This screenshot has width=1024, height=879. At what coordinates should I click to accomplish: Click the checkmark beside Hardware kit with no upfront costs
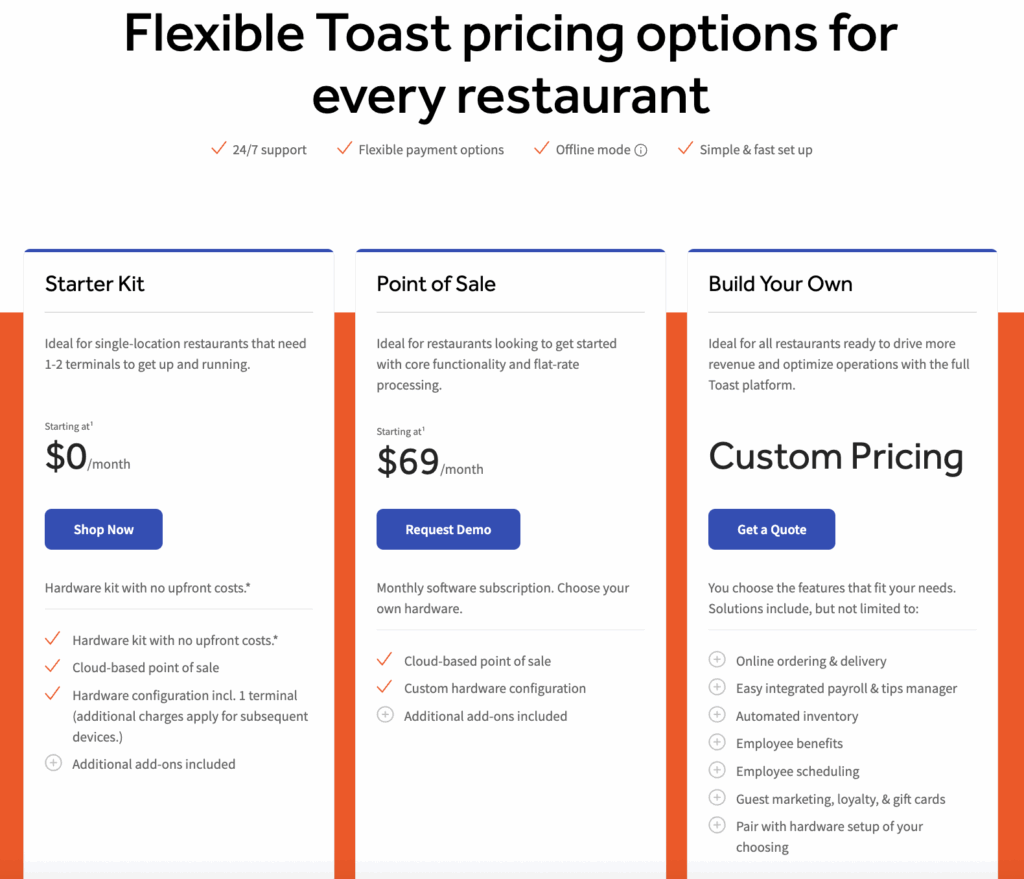[x=53, y=640]
